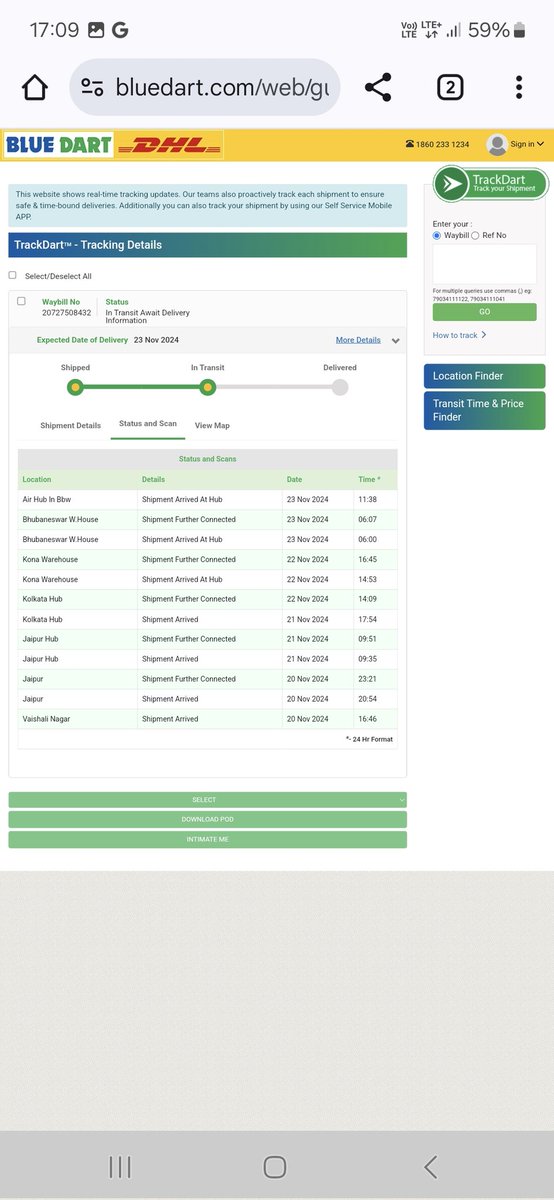Click INTIMATE ME button
554x1200 pixels.
click(x=207, y=839)
